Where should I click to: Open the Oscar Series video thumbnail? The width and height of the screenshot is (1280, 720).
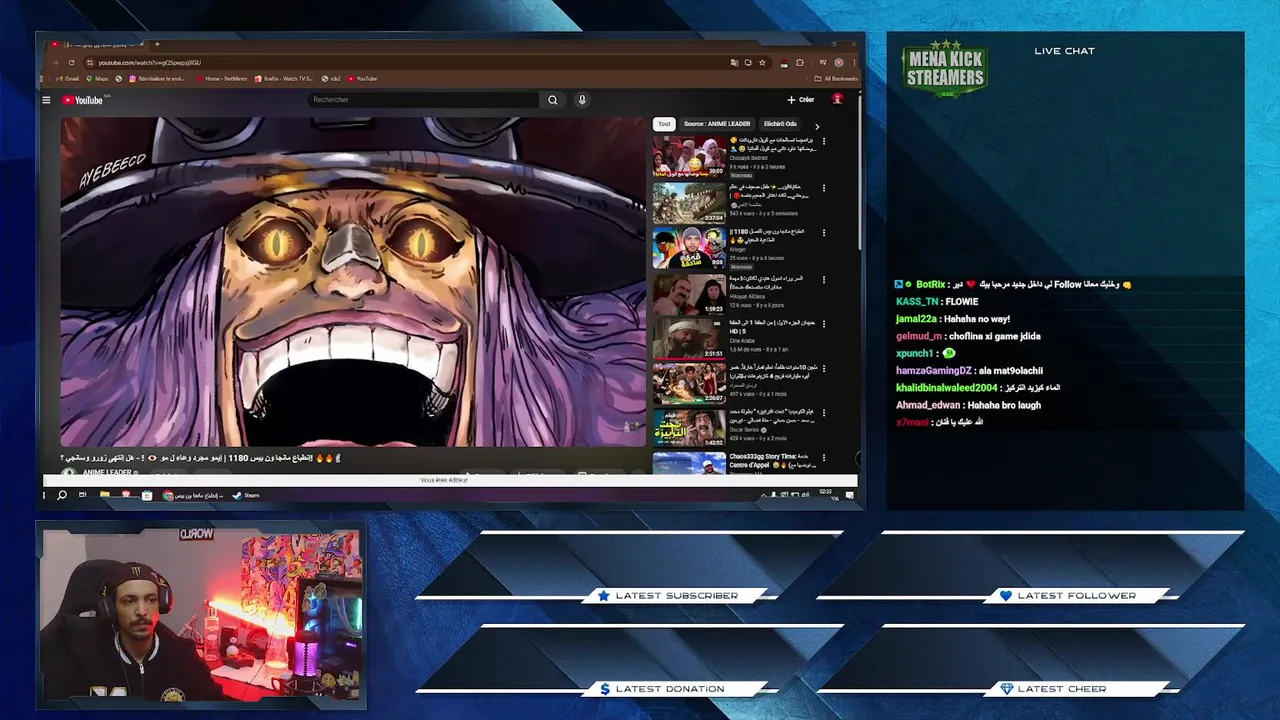(x=689, y=429)
